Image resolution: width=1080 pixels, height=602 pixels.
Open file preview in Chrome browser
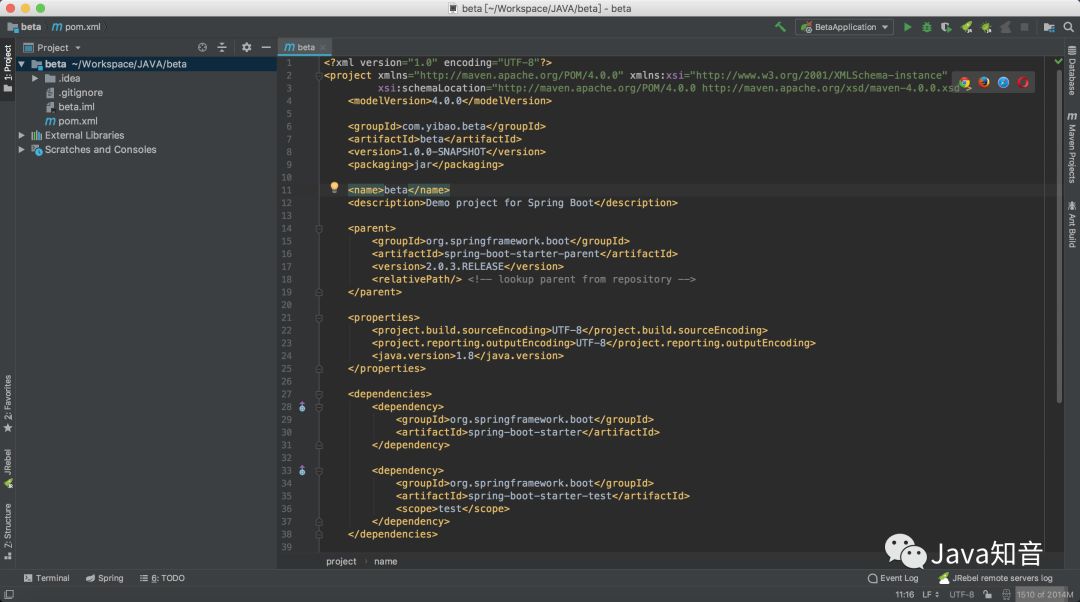tap(965, 83)
